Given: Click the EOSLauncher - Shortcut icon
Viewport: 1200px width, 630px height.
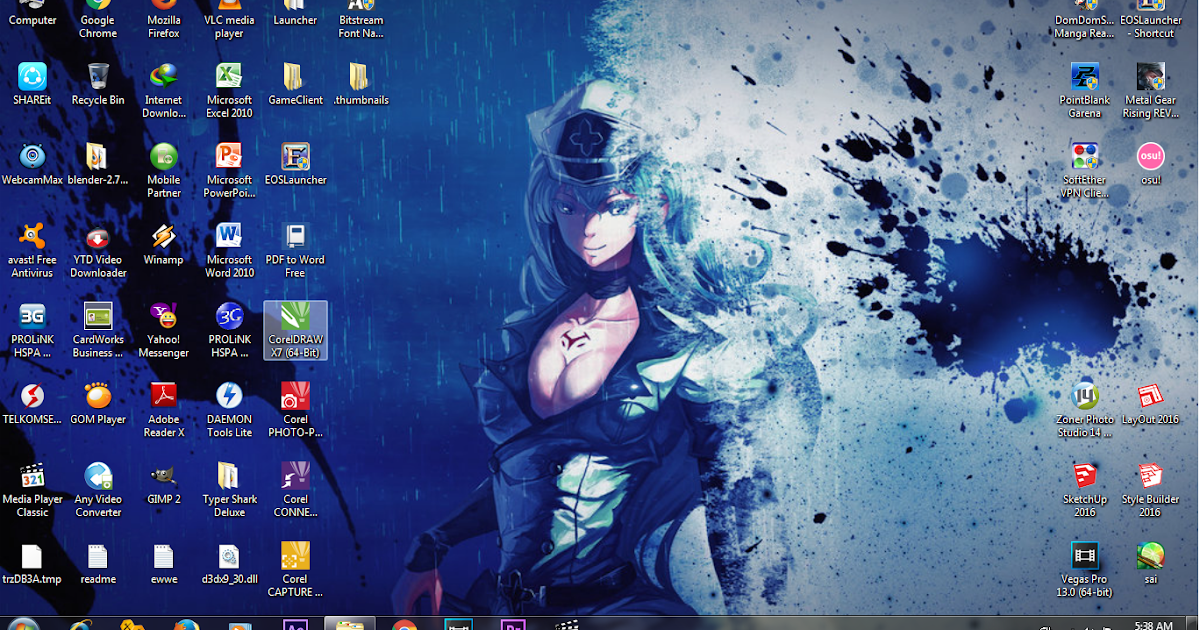Looking at the screenshot, I should pyautogui.click(x=1151, y=19).
